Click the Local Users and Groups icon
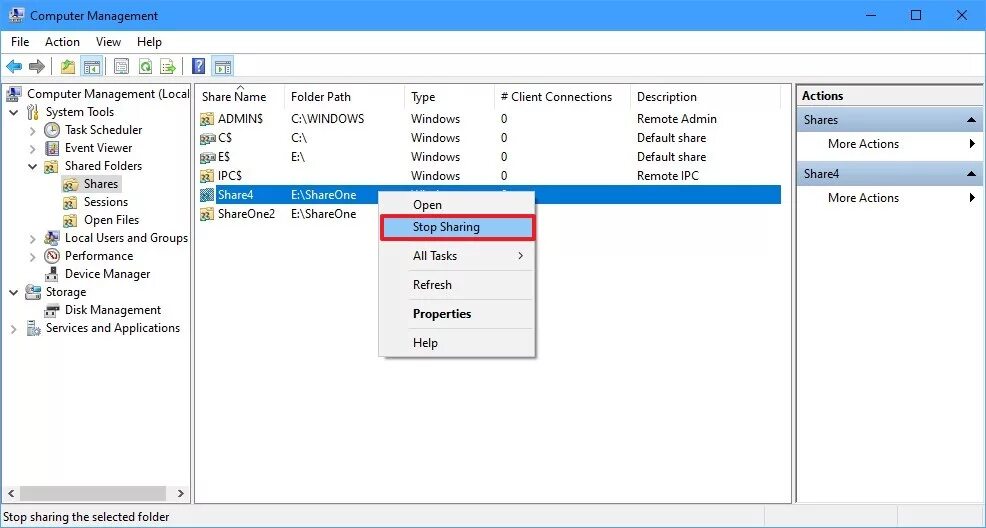 click(52, 238)
